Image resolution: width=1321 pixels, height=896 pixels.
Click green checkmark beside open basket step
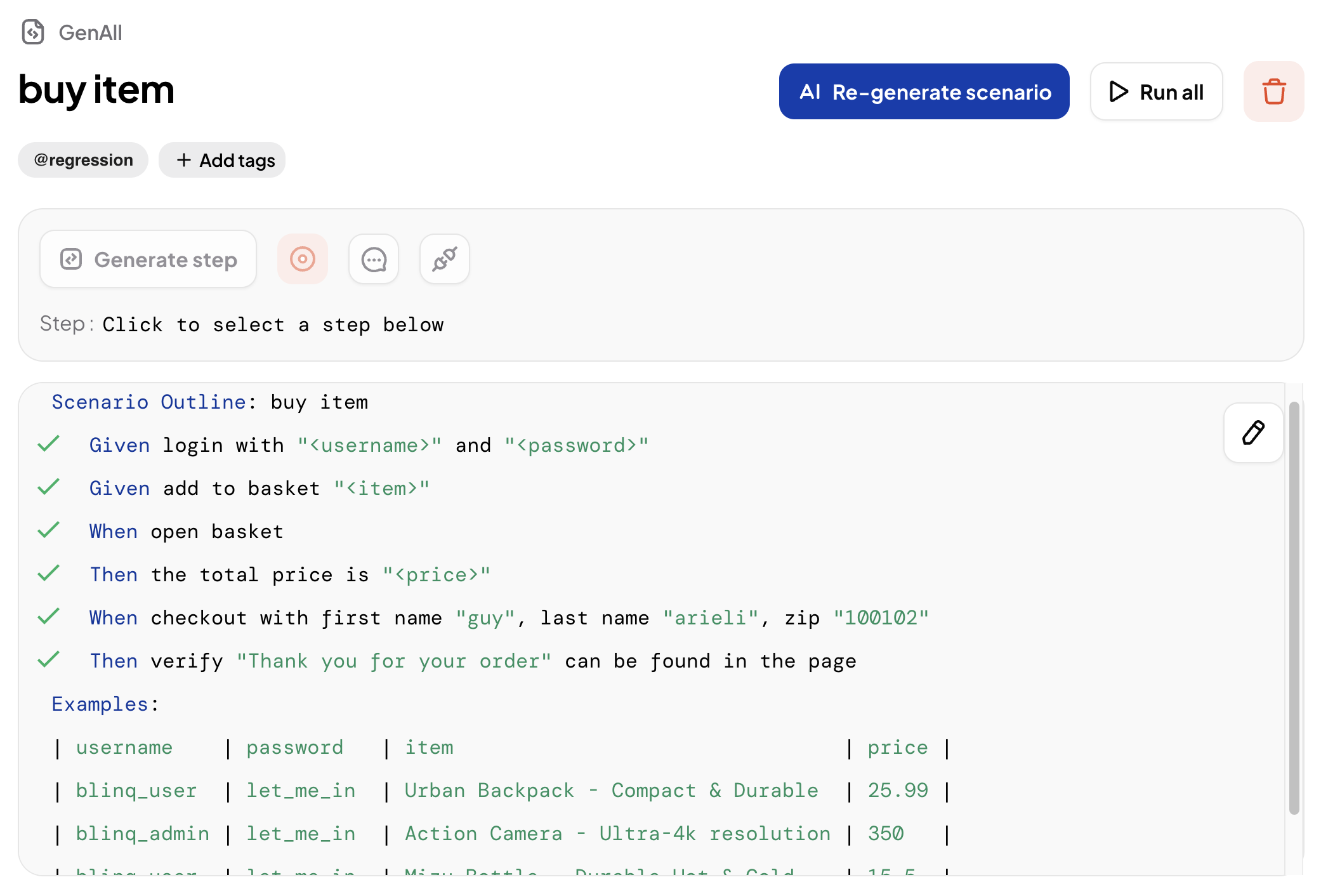coord(48,530)
